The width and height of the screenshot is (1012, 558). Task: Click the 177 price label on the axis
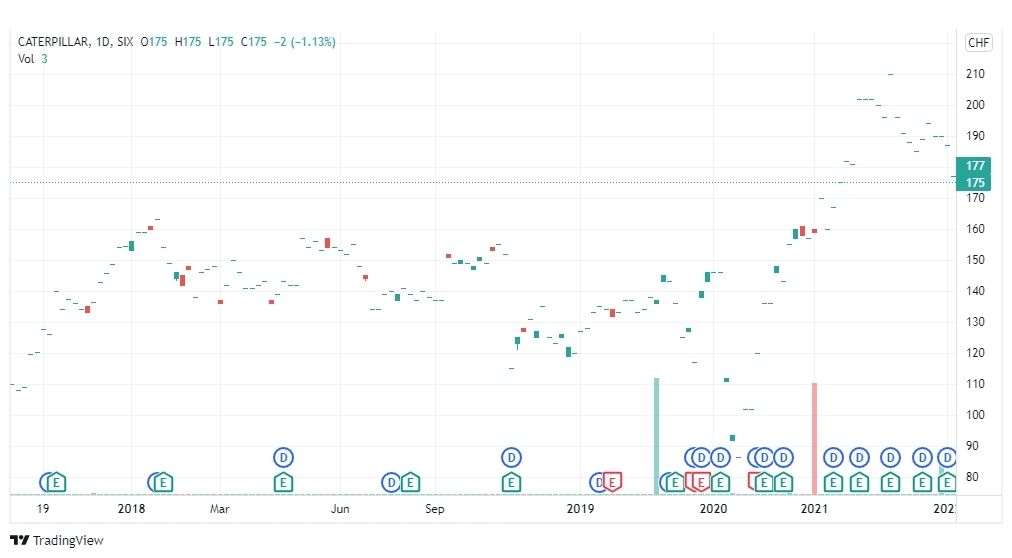pyautogui.click(x=973, y=166)
